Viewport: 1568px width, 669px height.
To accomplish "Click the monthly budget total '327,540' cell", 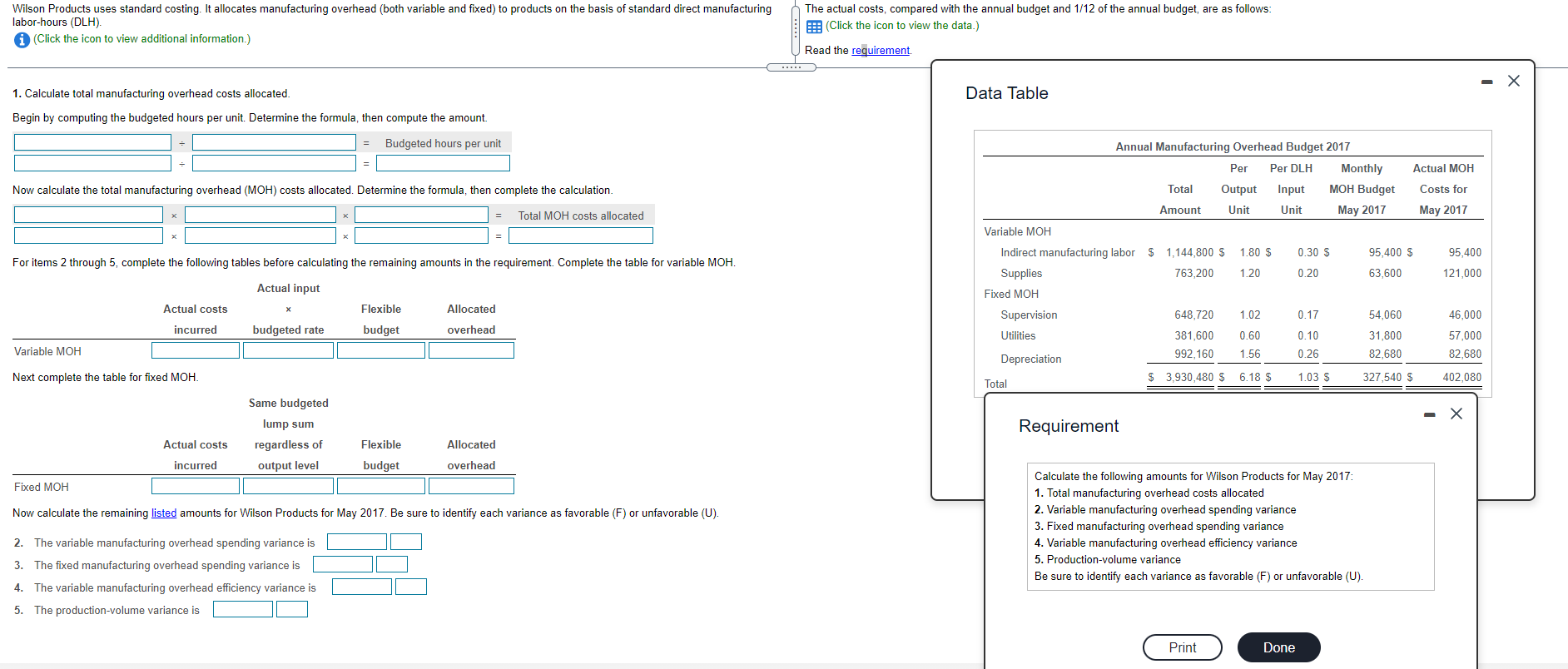I will tap(1382, 378).
